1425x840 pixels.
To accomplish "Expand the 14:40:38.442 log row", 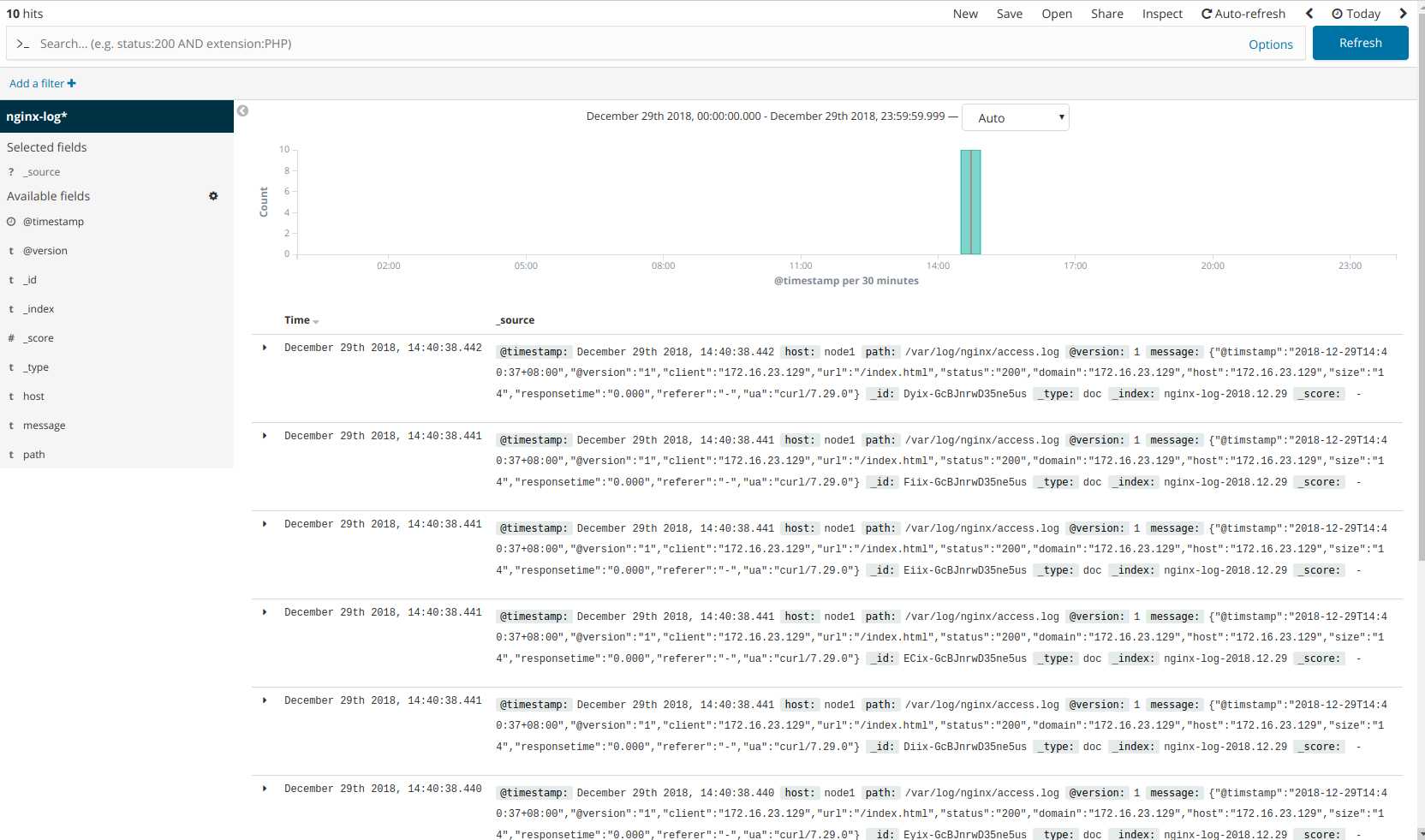I will click(x=265, y=348).
